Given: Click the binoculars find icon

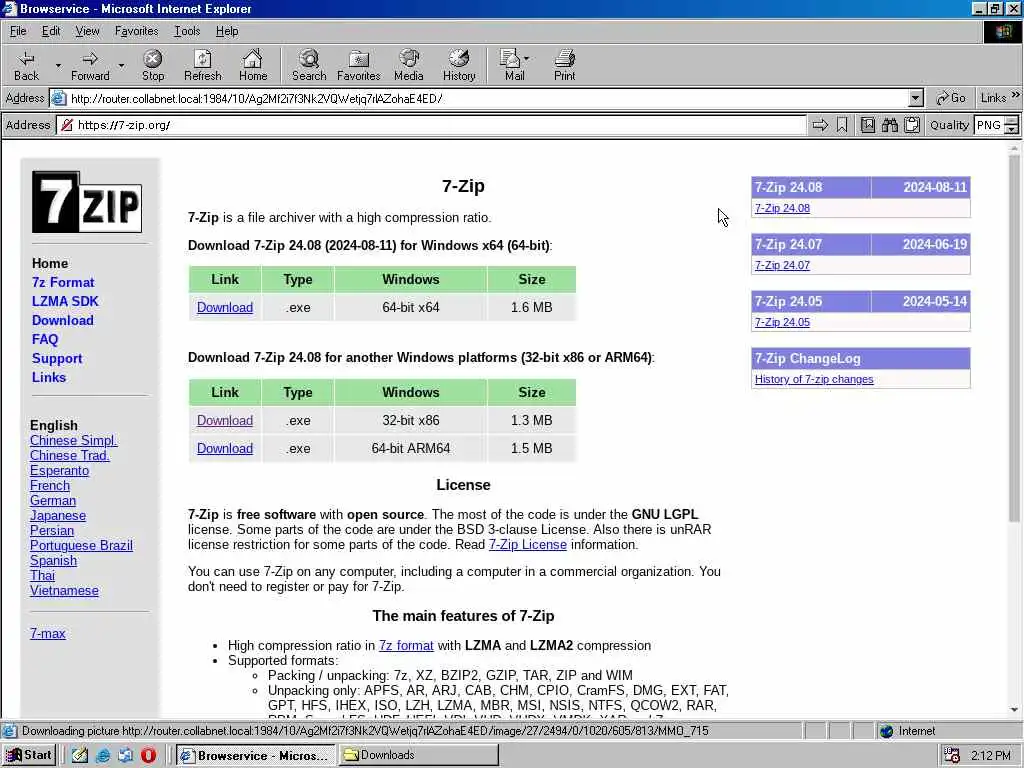Looking at the screenshot, I should tap(889, 125).
